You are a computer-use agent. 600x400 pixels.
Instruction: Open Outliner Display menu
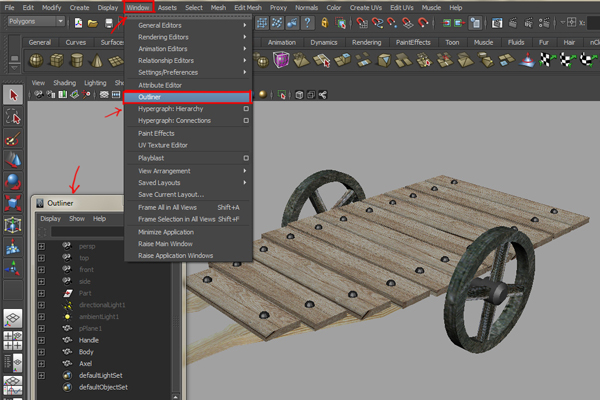coord(51,219)
